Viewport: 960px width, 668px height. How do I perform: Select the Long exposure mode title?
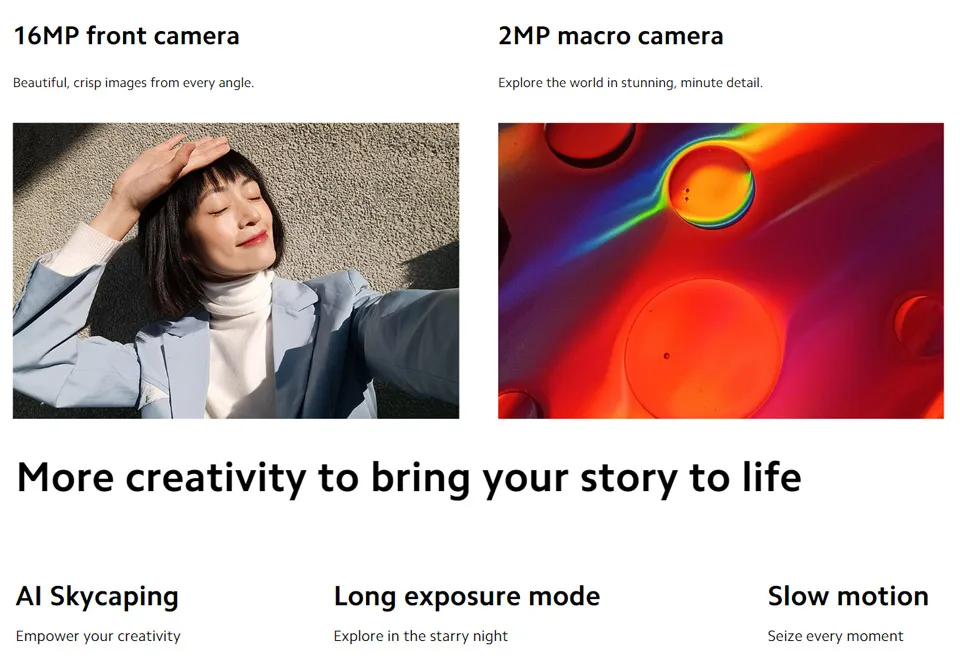467,596
